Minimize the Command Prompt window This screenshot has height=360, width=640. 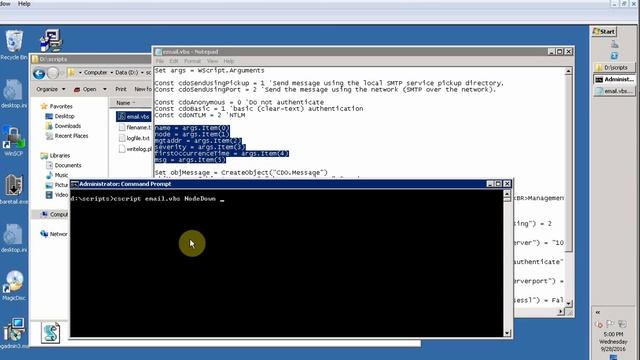(x=490, y=184)
